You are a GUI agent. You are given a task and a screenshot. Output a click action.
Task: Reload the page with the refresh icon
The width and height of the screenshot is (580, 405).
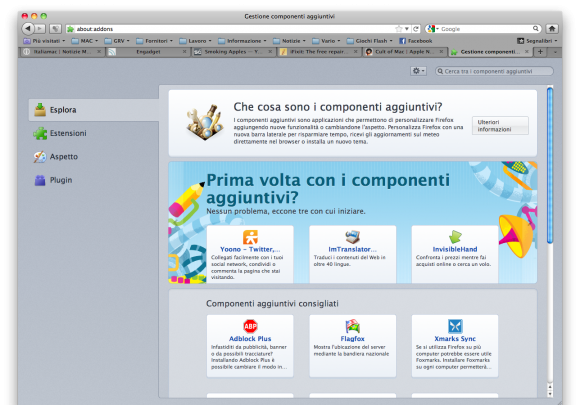click(416, 29)
